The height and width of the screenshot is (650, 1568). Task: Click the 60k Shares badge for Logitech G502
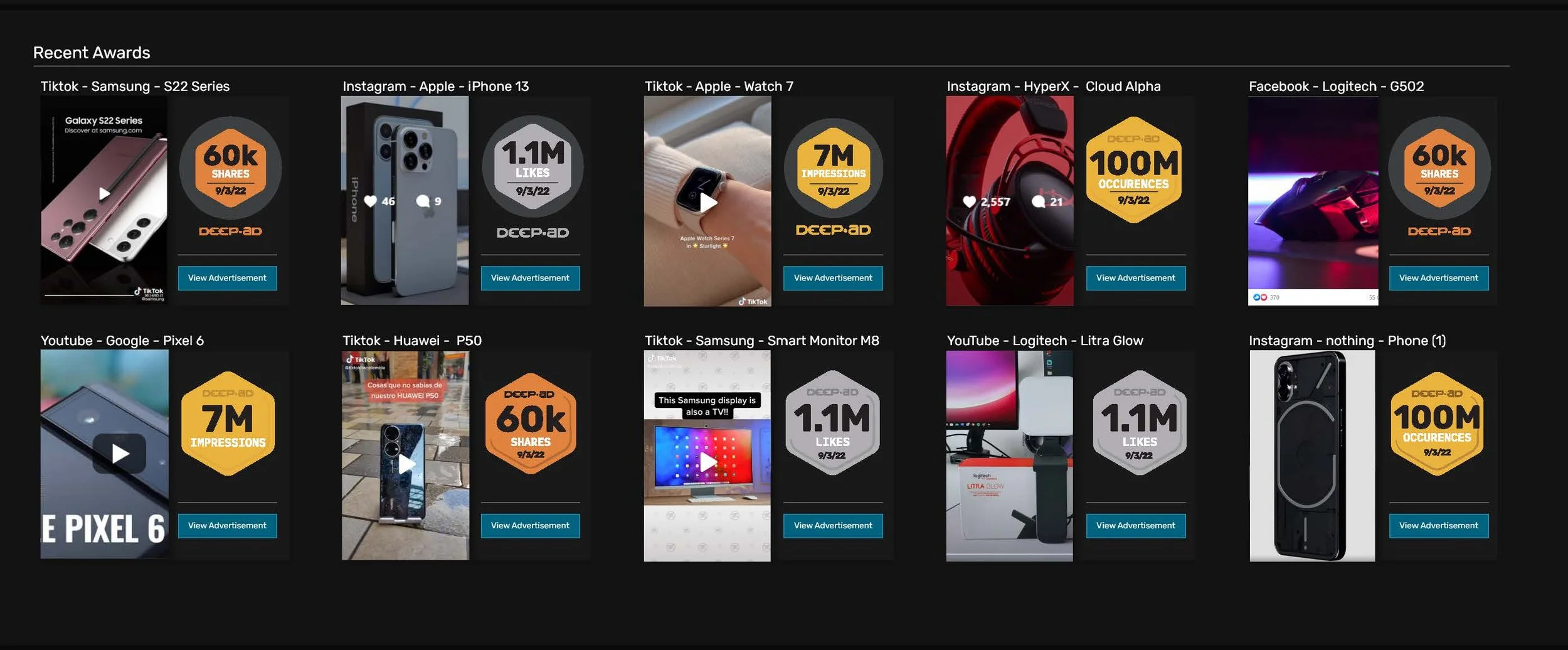1439,168
